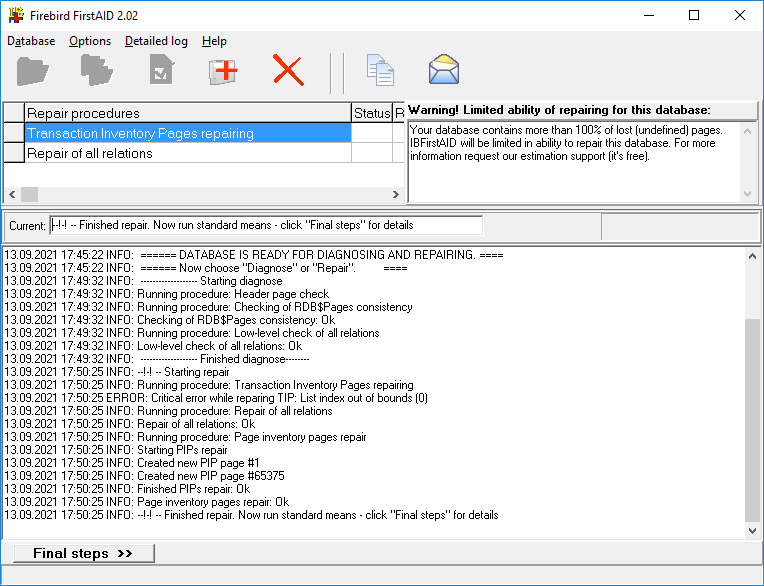Click the repair red cross icon
Screen dimensions: 764x586
click(x=223, y=71)
